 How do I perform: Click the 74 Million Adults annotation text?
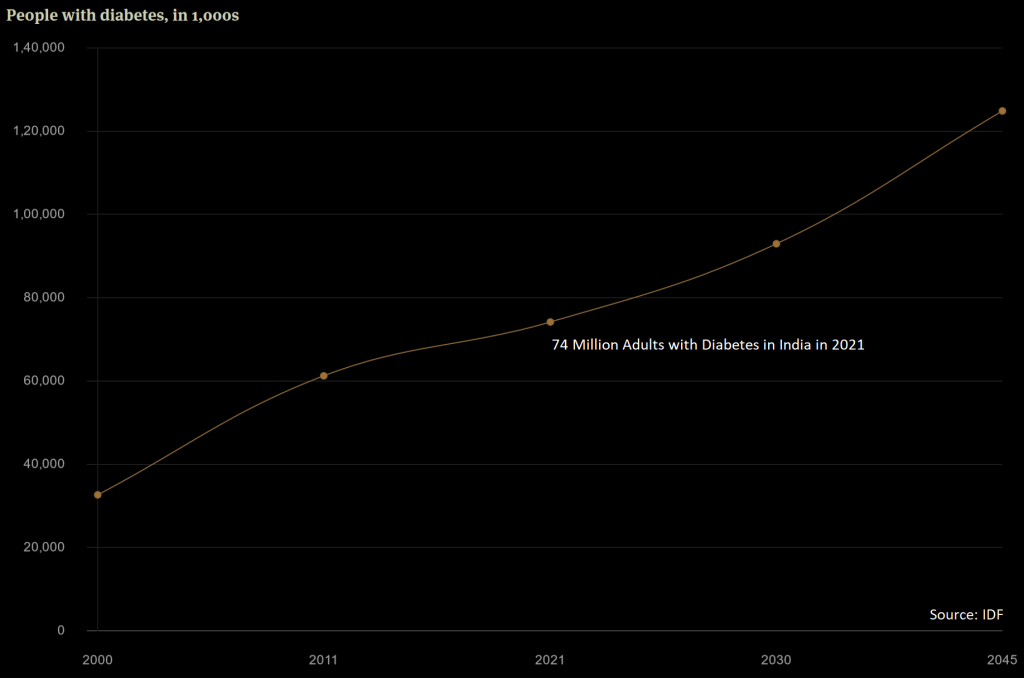pyautogui.click(x=708, y=344)
